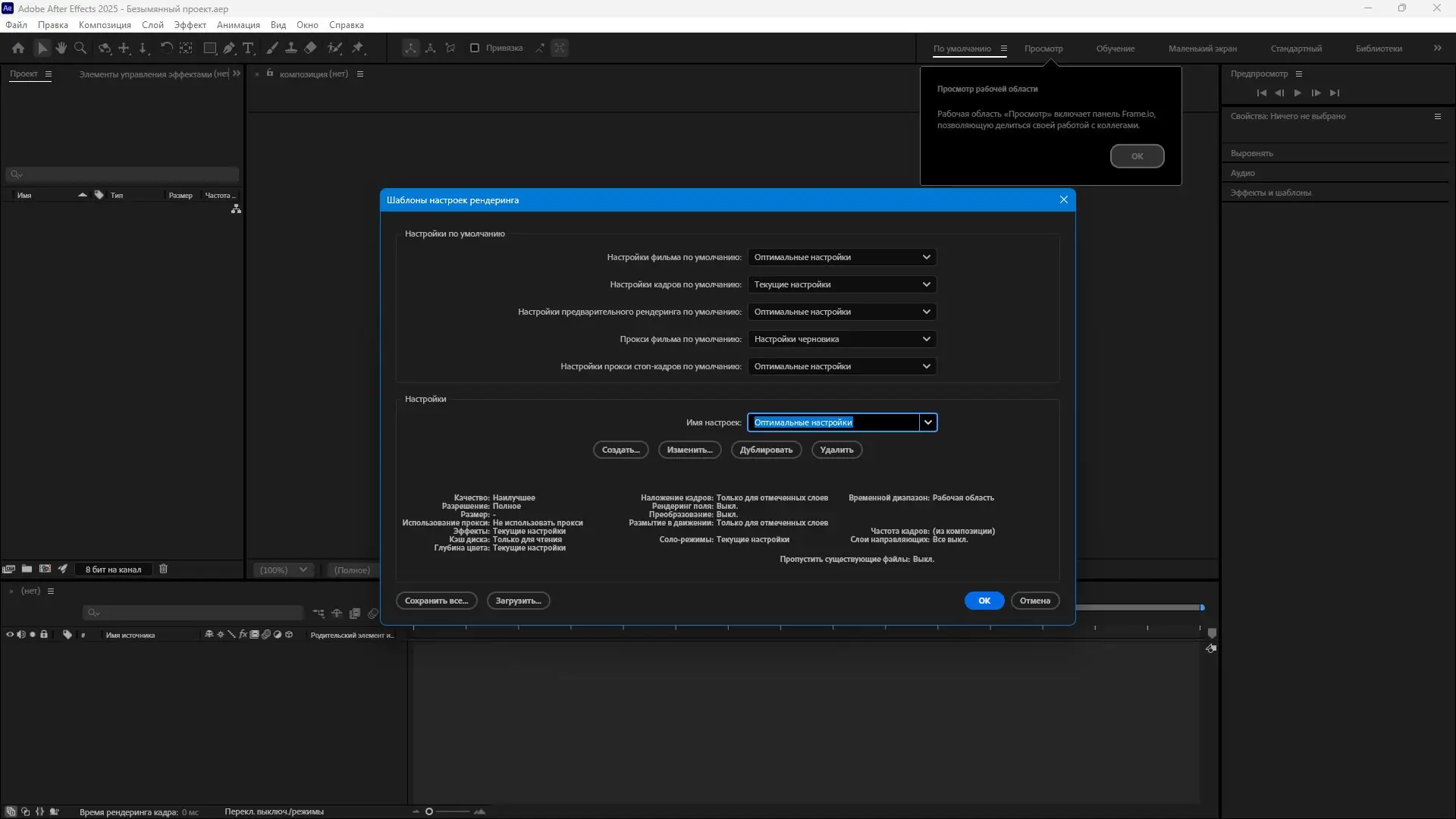The width and height of the screenshot is (1456, 819).
Task: Enable the Привязка snapping checkbox
Action: 475,48
